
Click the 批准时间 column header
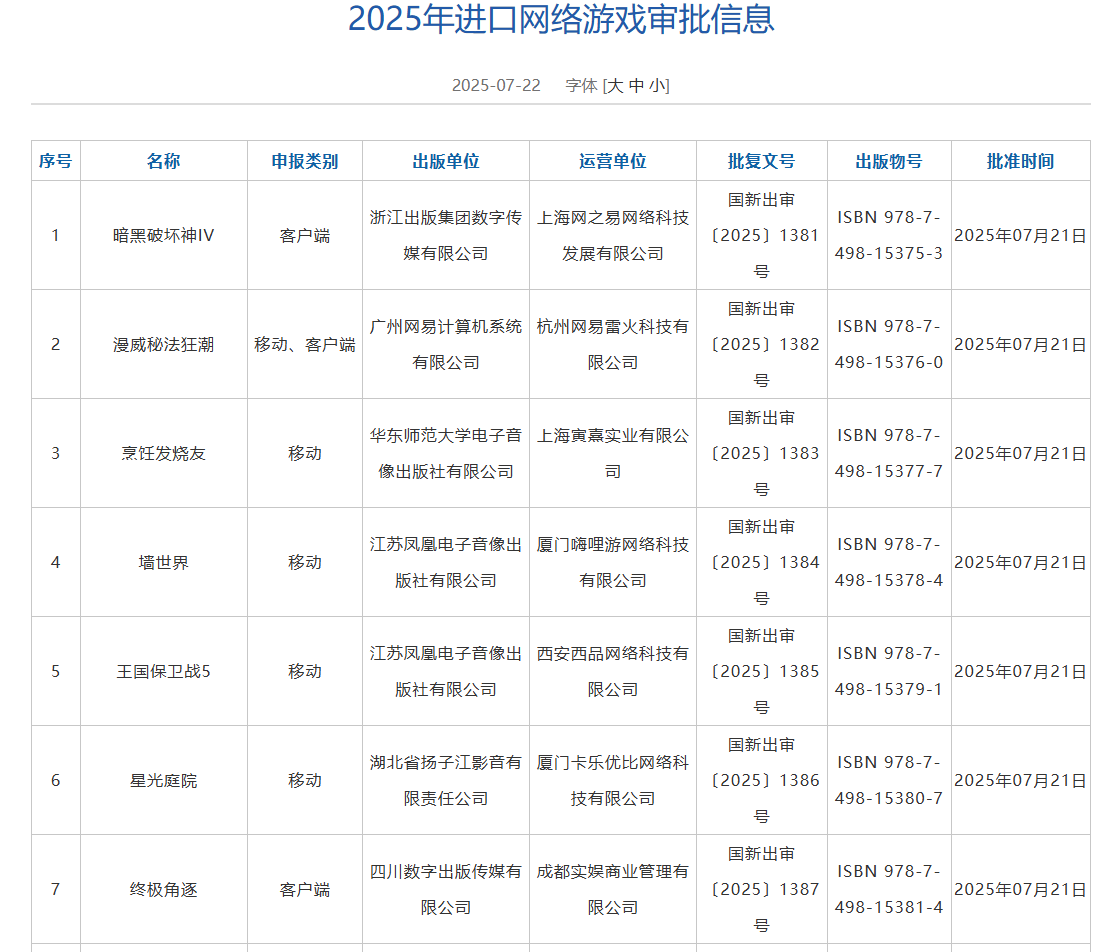(x=1021, y=161)
